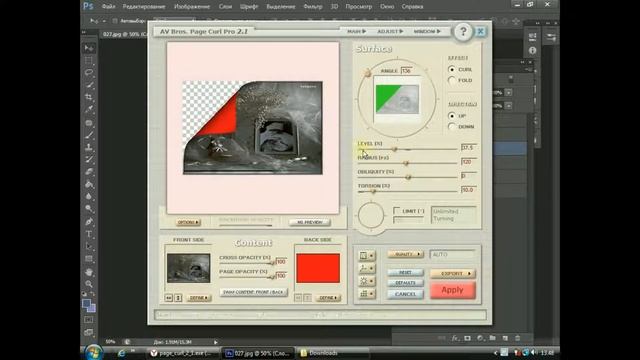The height and width of the screenshot is (360, 640).
Task: Select the Pen tool
Action: pyautogui.click(x=89, y=222)
